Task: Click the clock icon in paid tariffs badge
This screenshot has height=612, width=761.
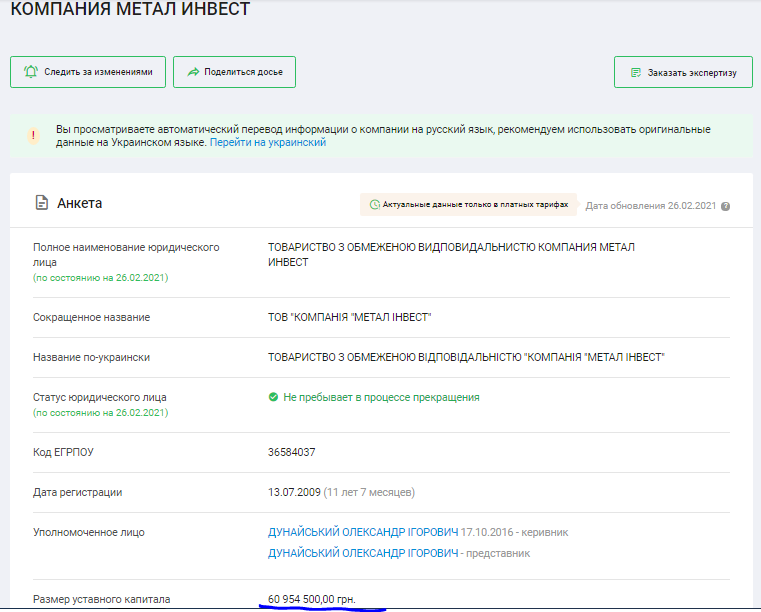Action: (375, 205)
